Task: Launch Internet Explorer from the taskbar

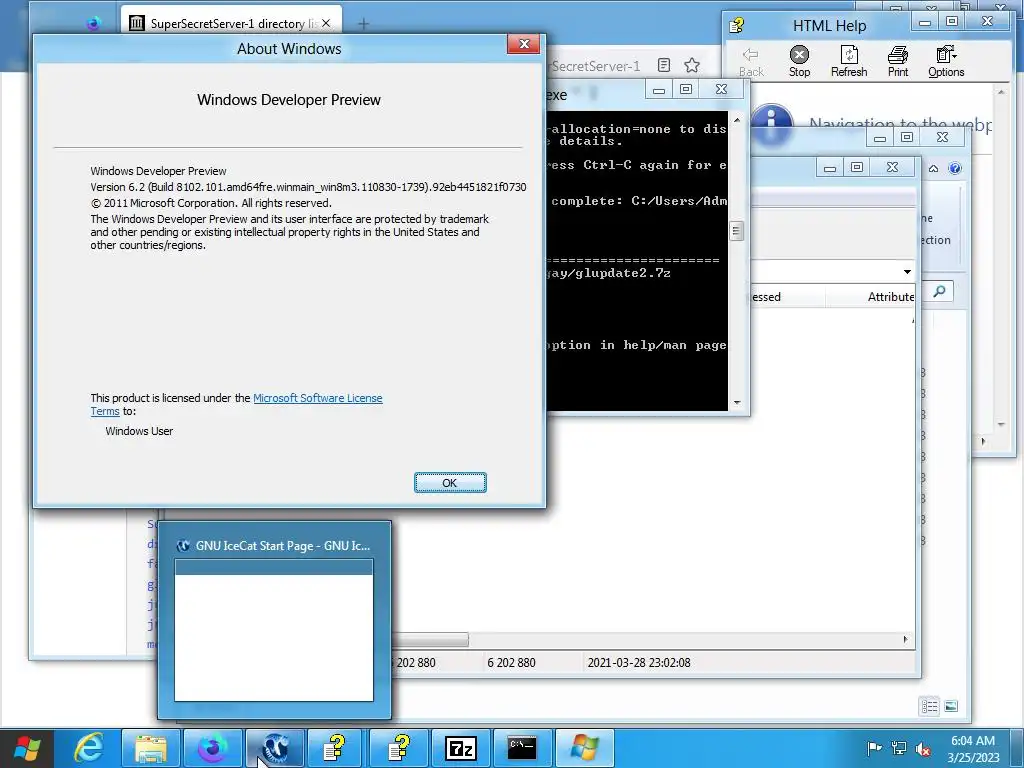Action: [89, 748]
